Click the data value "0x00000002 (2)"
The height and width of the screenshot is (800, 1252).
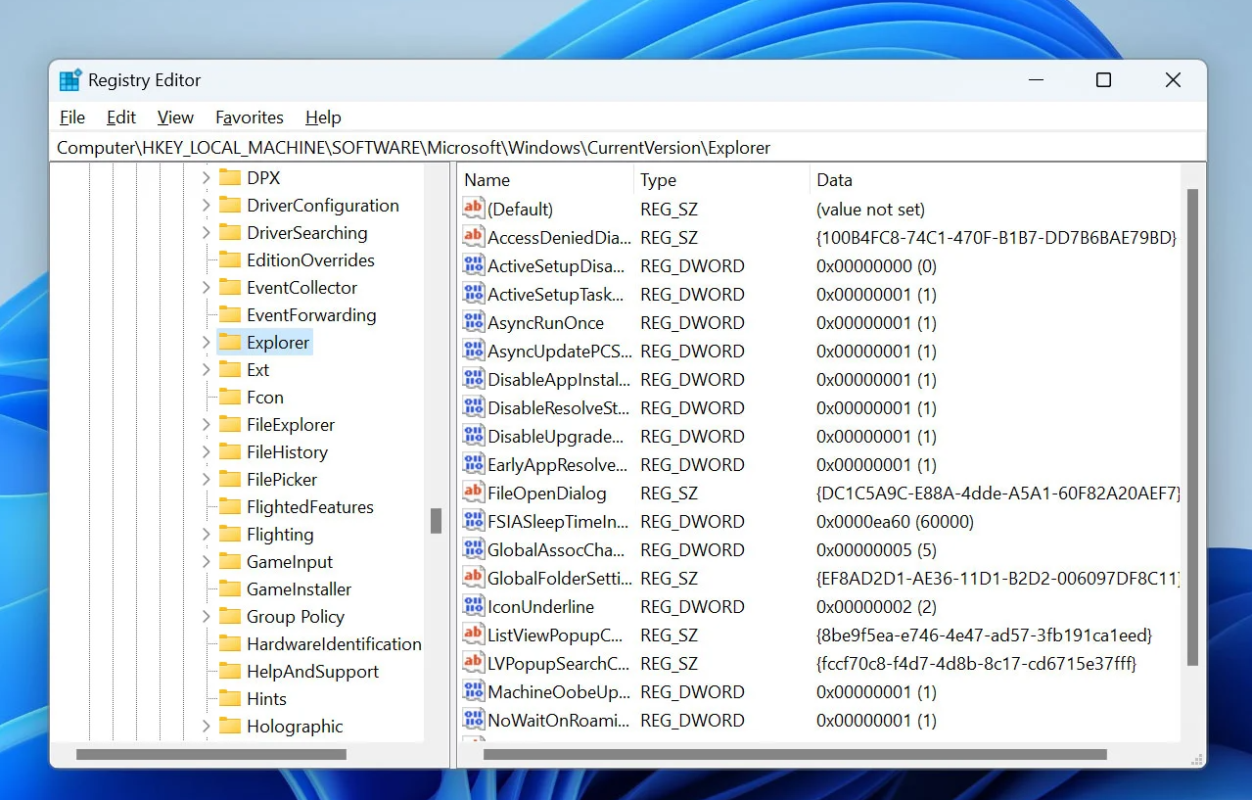[876, 606]
